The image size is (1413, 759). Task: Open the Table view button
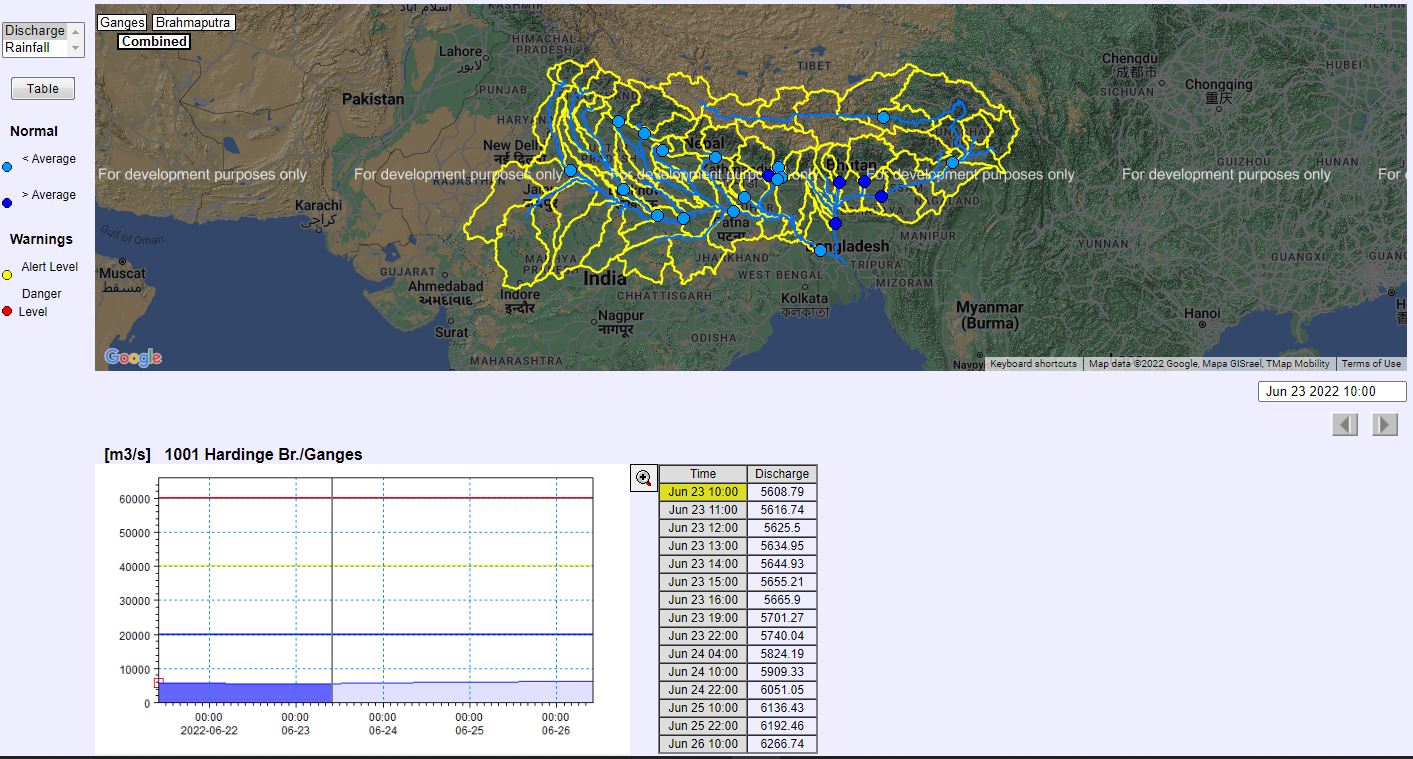click(43, 89)
